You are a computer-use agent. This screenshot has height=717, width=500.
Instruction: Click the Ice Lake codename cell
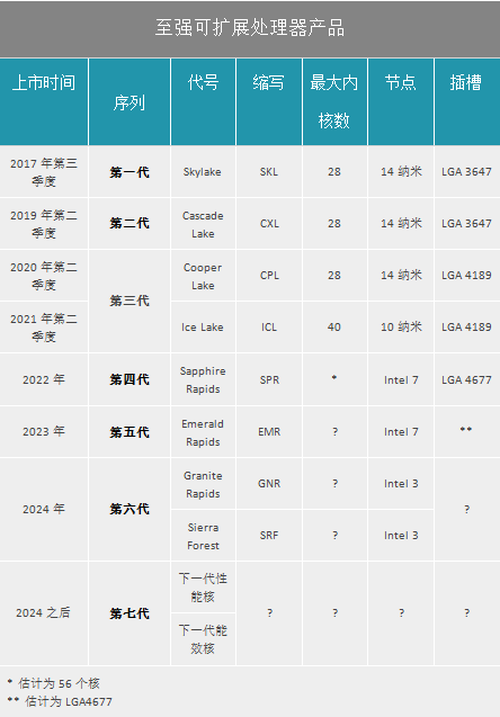[x=202, y=327]
